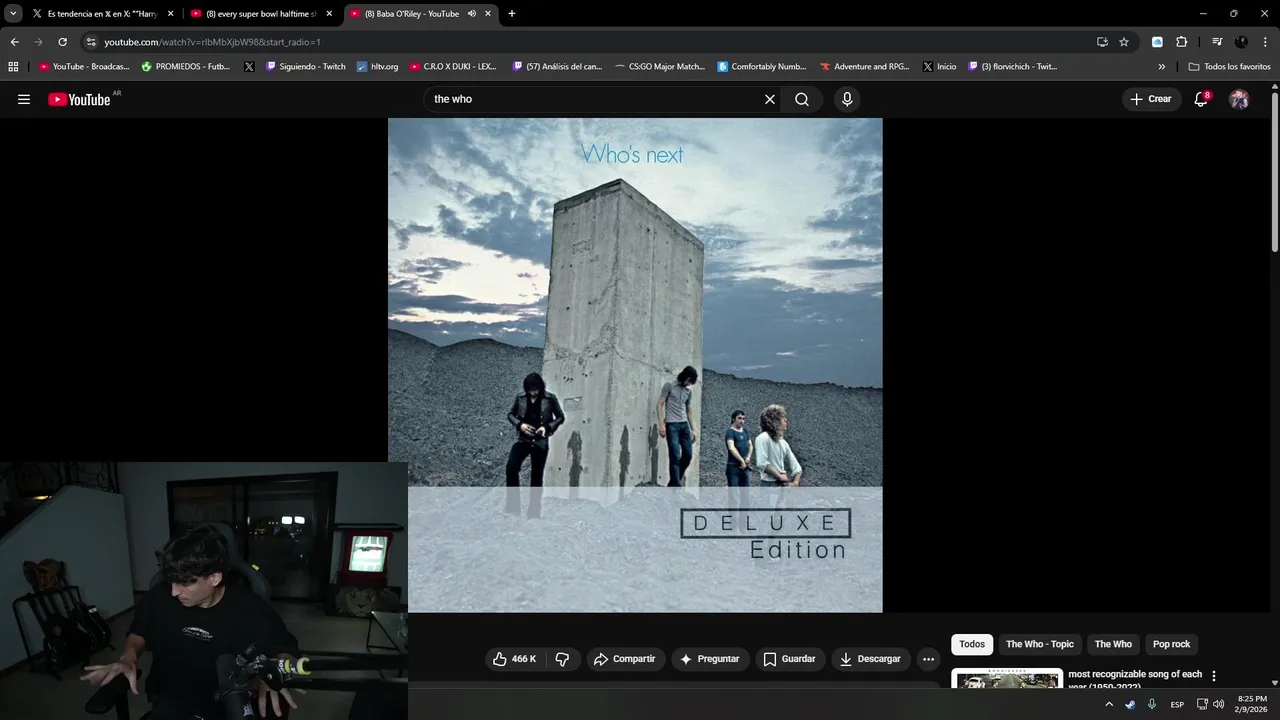Open the apps grid in bookmarks bar

pos(13,67)
